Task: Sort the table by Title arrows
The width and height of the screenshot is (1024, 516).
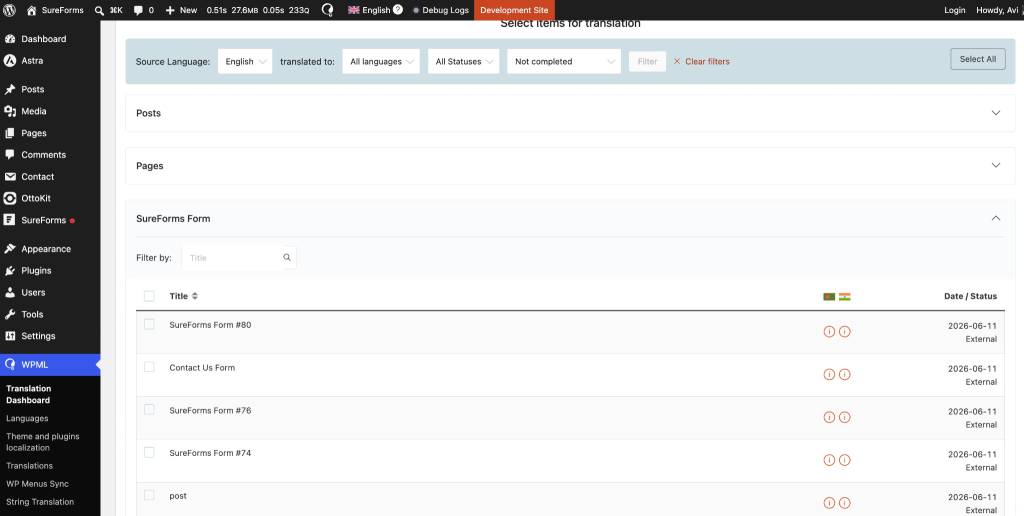Action: pyautogui.click(x=195, y=296)
